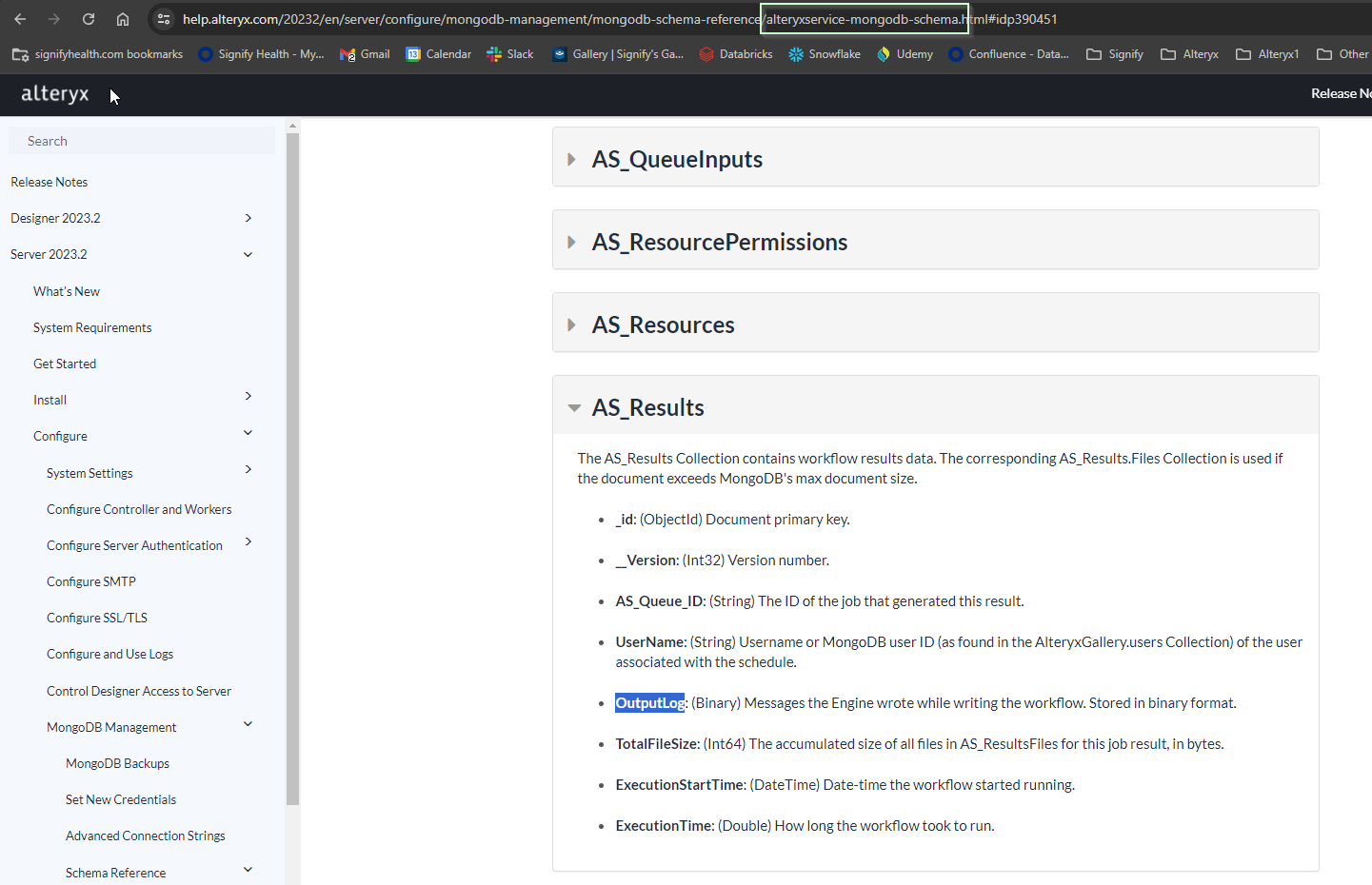The width and height of the screenshot is (1372, 885).
Task: Collapse the MongoDB Management chevron
Action: click(x=248, y=723)
